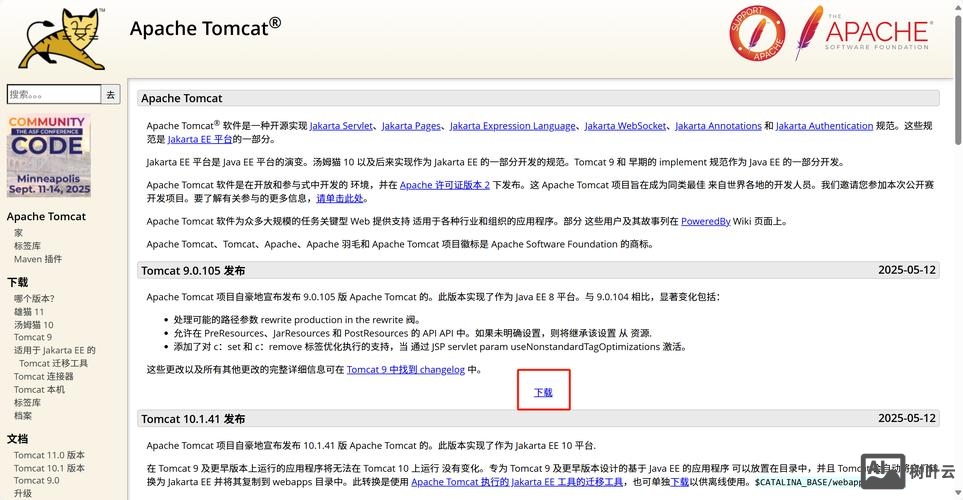Follow the Jakarta Annotations link
This screenshot has height=500, width=963.
pos(718,126)
